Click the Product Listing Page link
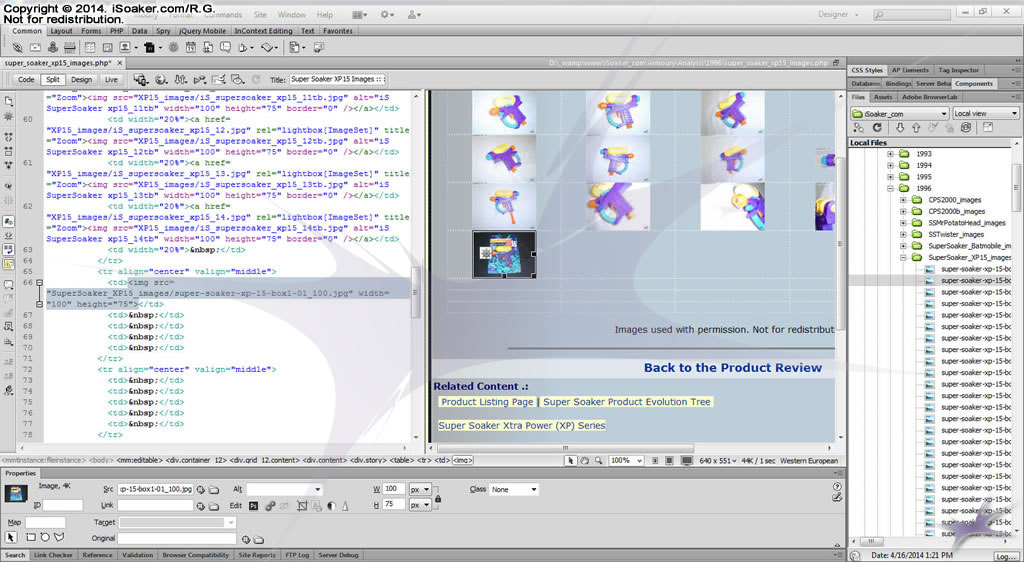 (487, 402)
